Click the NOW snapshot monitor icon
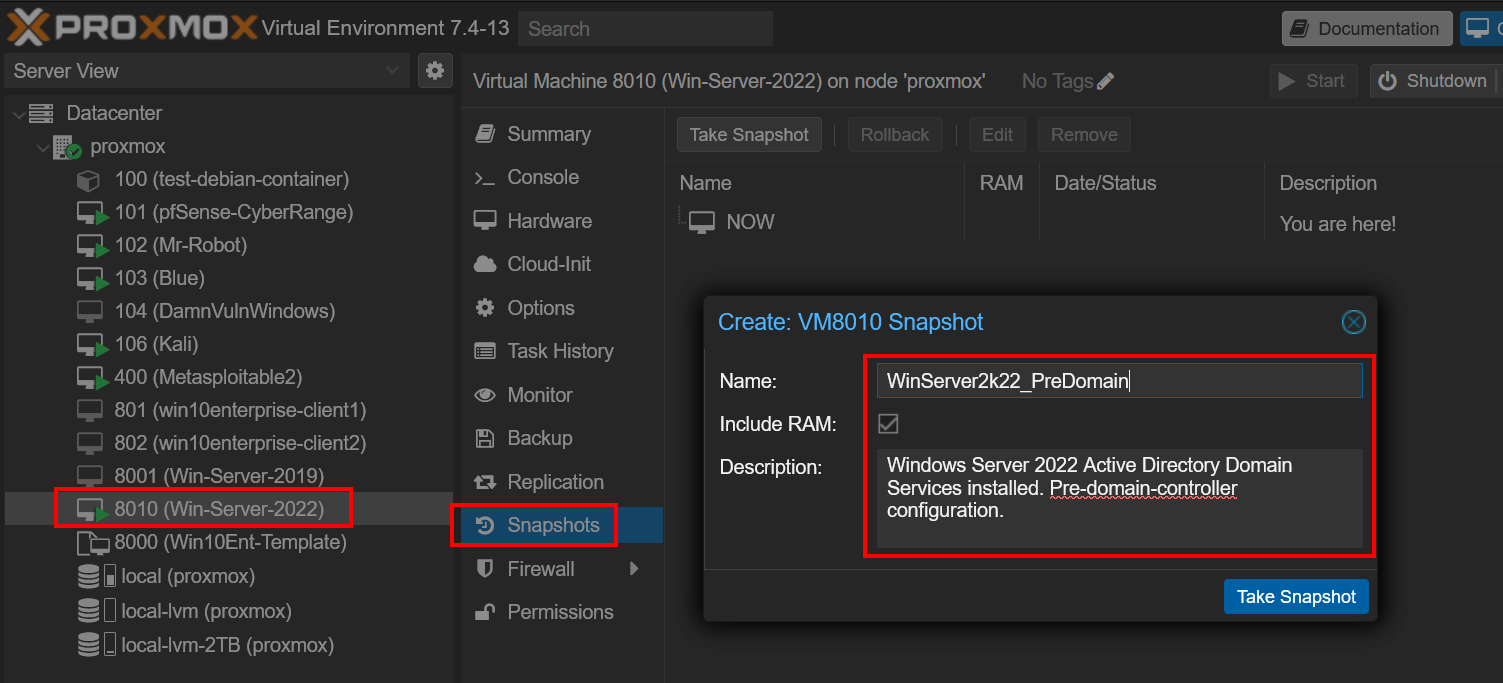 pyautogui.click(x=702, y=222)
